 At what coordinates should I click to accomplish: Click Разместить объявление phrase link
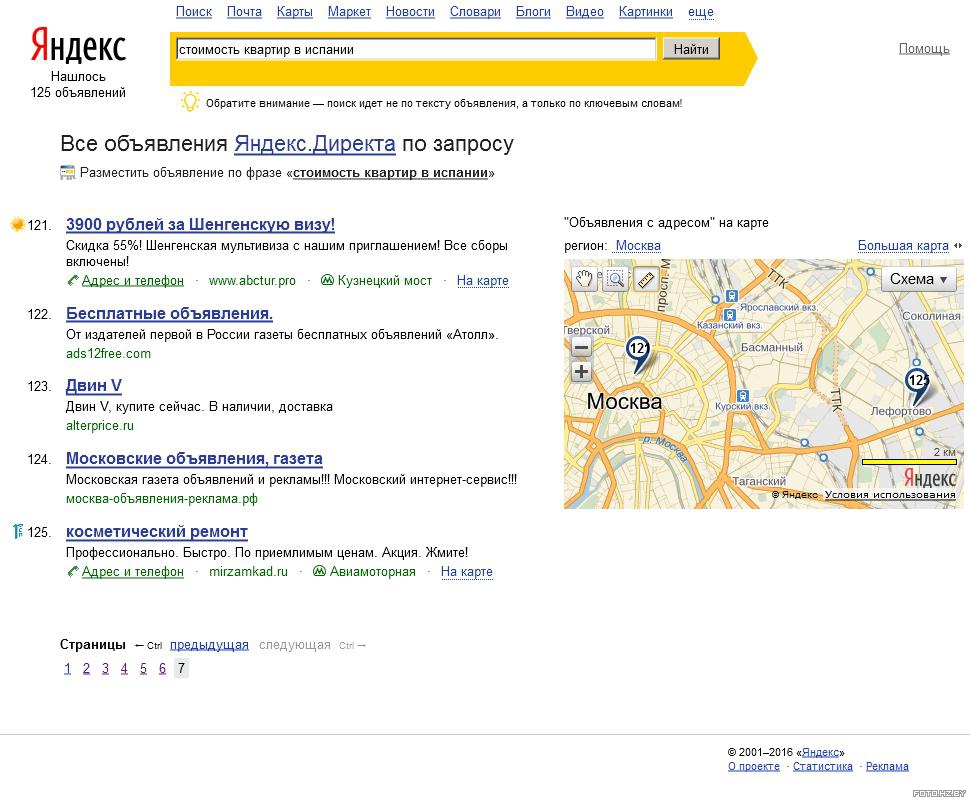390,173
